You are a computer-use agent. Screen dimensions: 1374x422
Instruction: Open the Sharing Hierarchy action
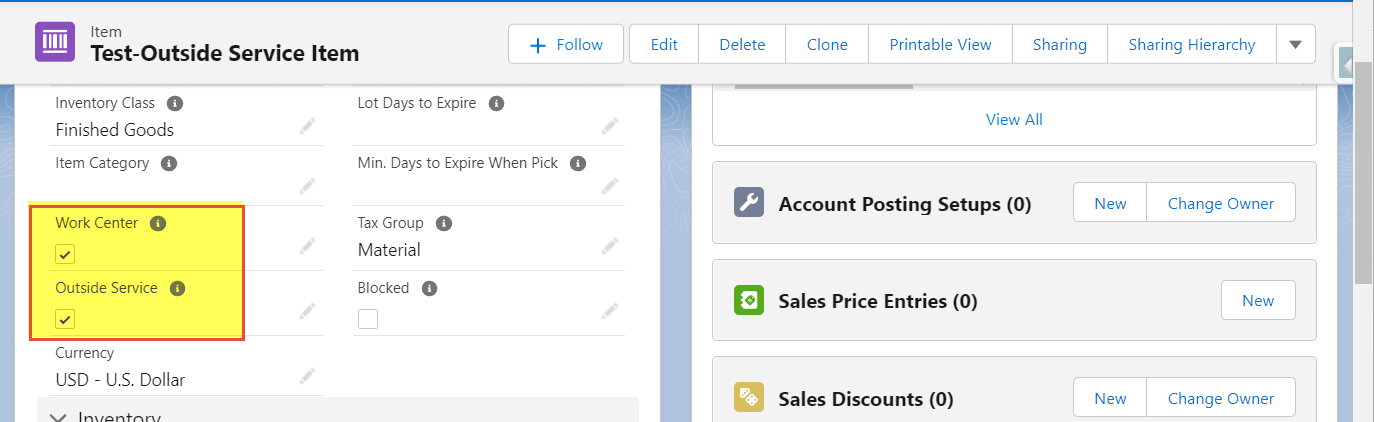pyautogui.click(x=1191, y=44)
